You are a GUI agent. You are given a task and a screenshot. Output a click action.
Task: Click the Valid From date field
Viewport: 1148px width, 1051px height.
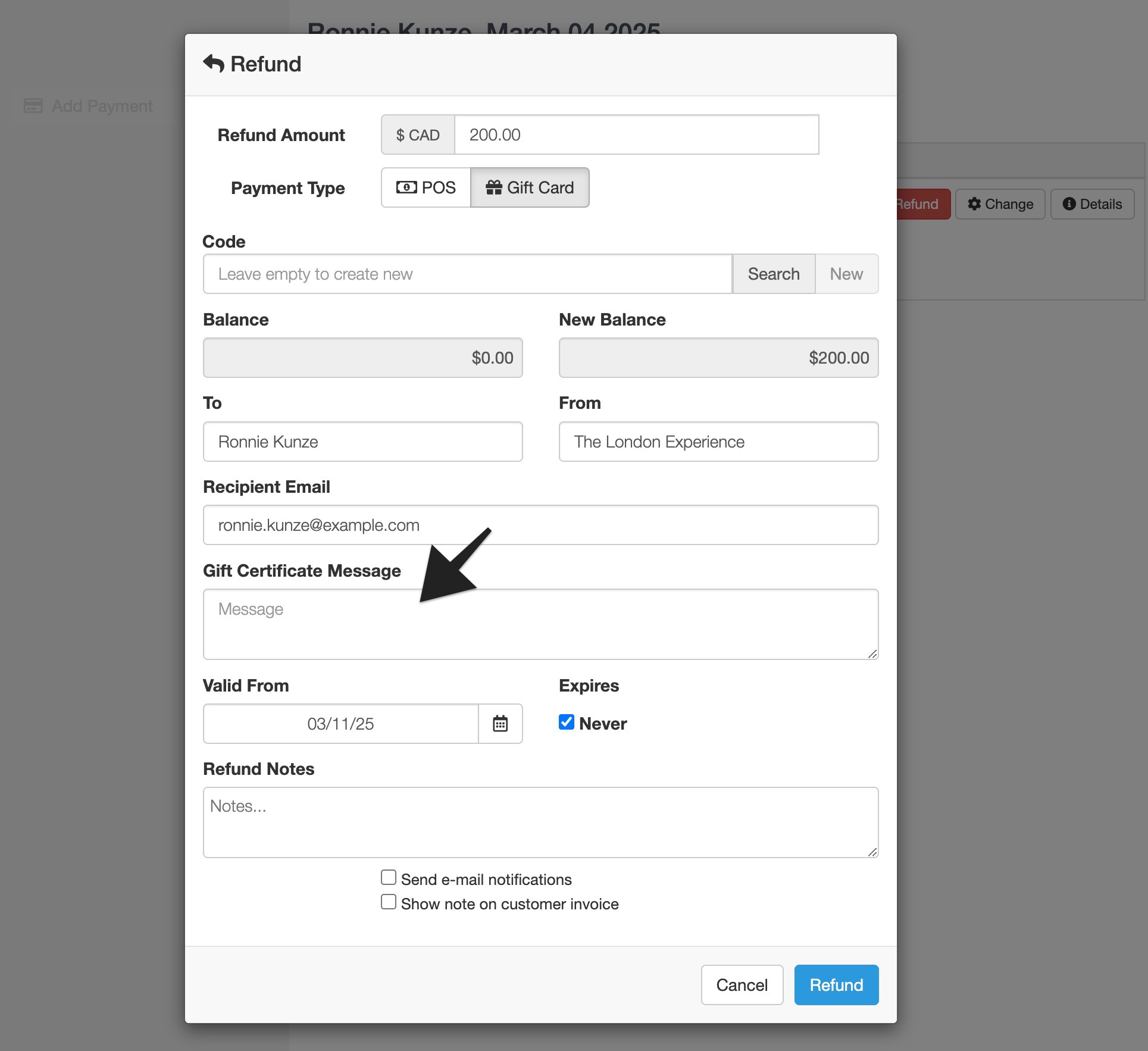tap(341, 724)
